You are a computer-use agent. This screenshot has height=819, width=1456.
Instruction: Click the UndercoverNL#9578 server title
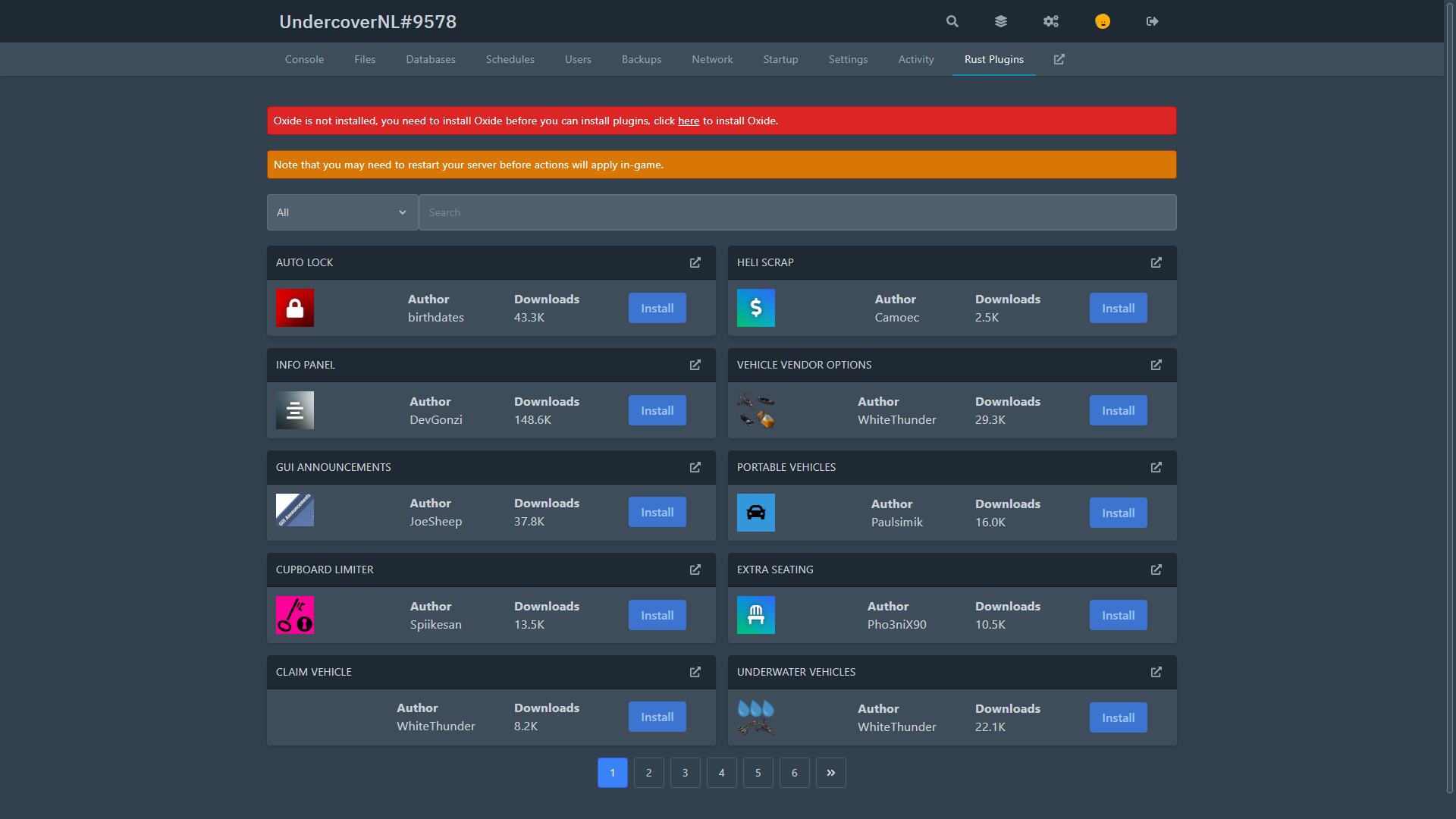tap(368, 21)
